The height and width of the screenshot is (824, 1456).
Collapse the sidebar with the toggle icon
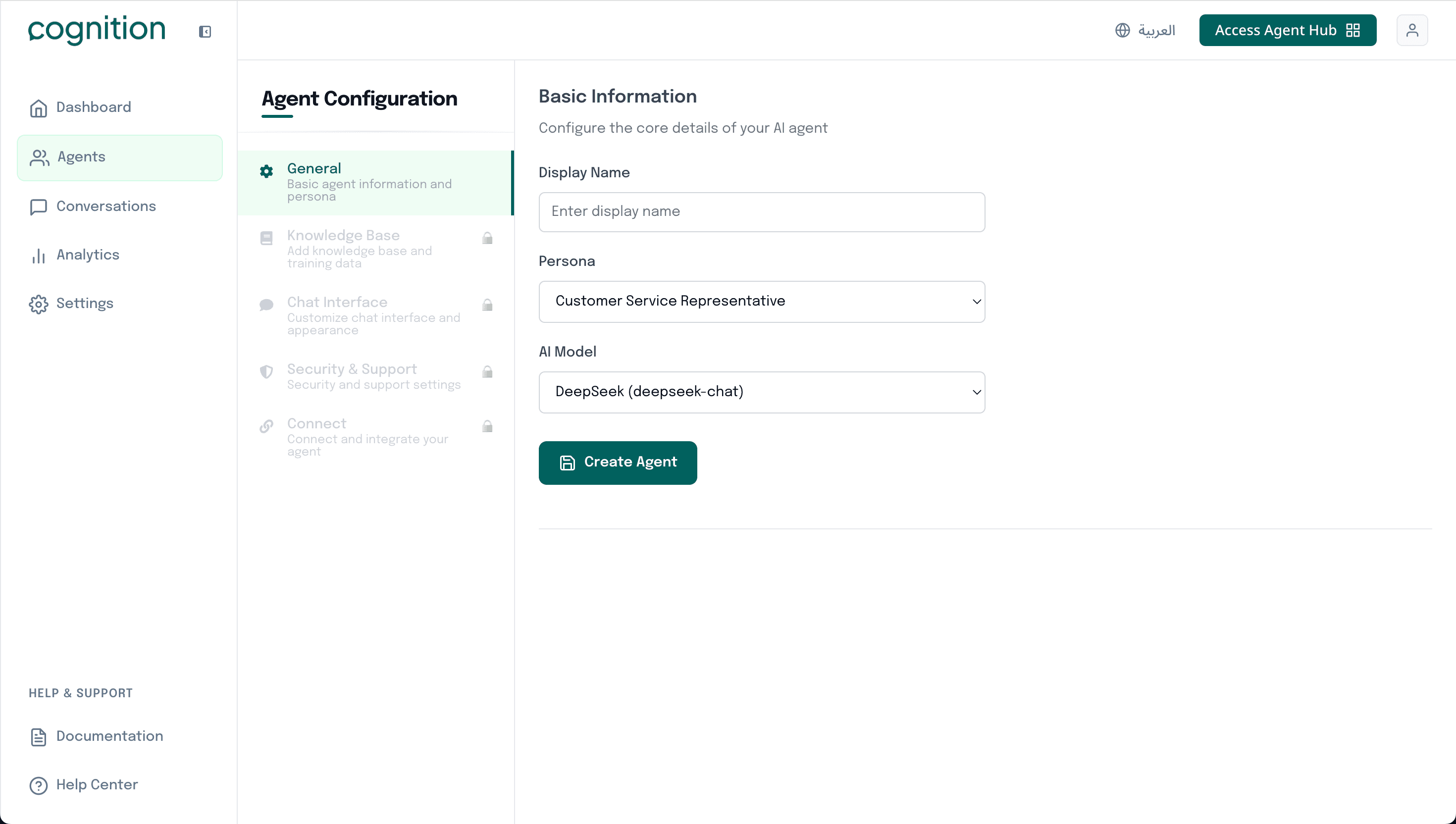click(205, 32)
